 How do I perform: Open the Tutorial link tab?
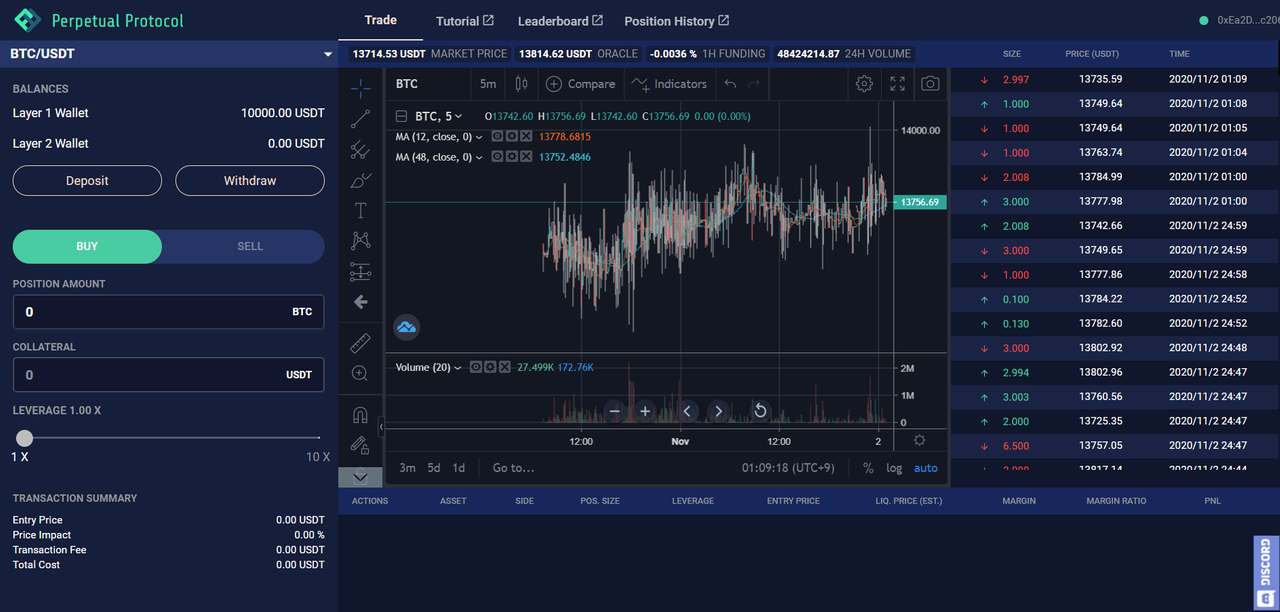(465, 21)
